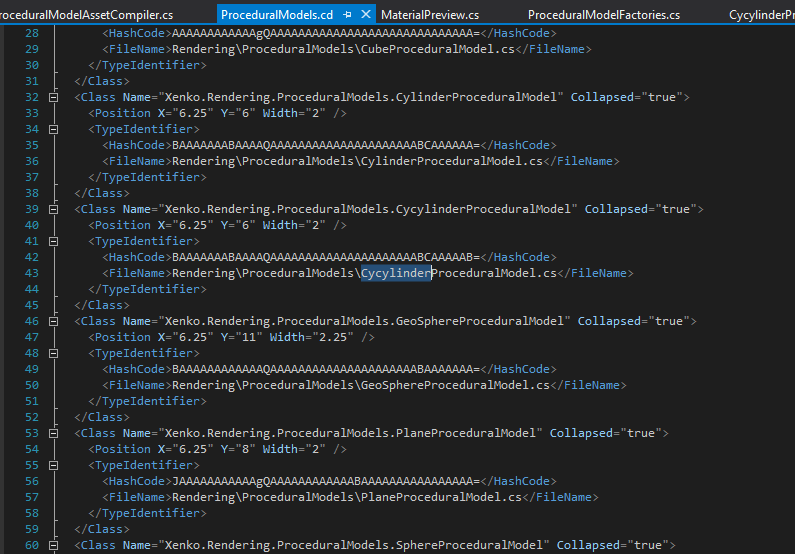Collapse the CycylinderProceduralModel Class node at line 39

[53, 209]
